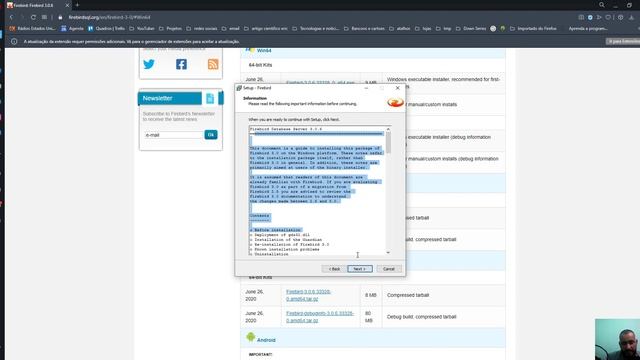Click the browser search magnifier icon
640x360 pixels.
[602, 5]
